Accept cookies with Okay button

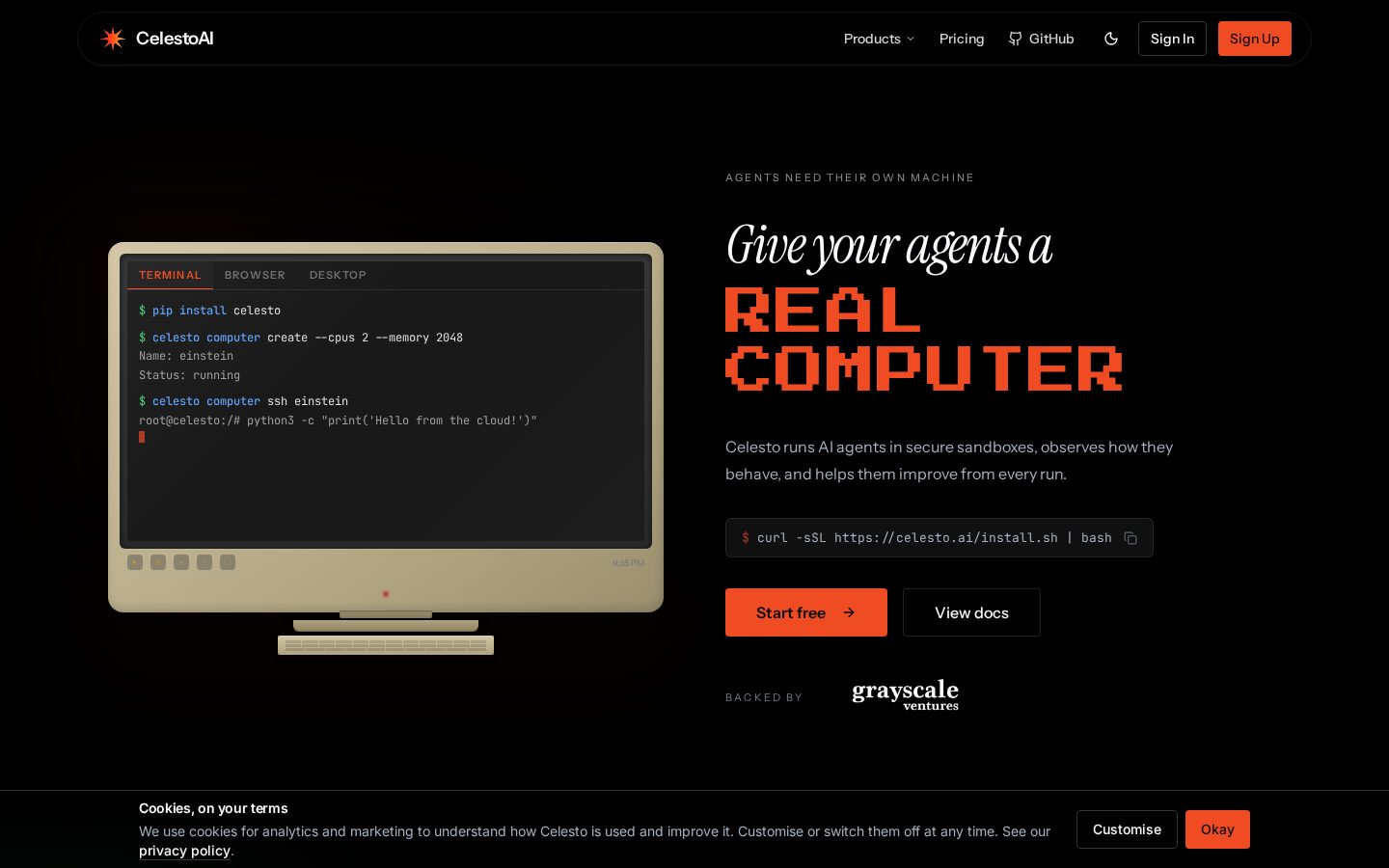[x=1217, y=829]
